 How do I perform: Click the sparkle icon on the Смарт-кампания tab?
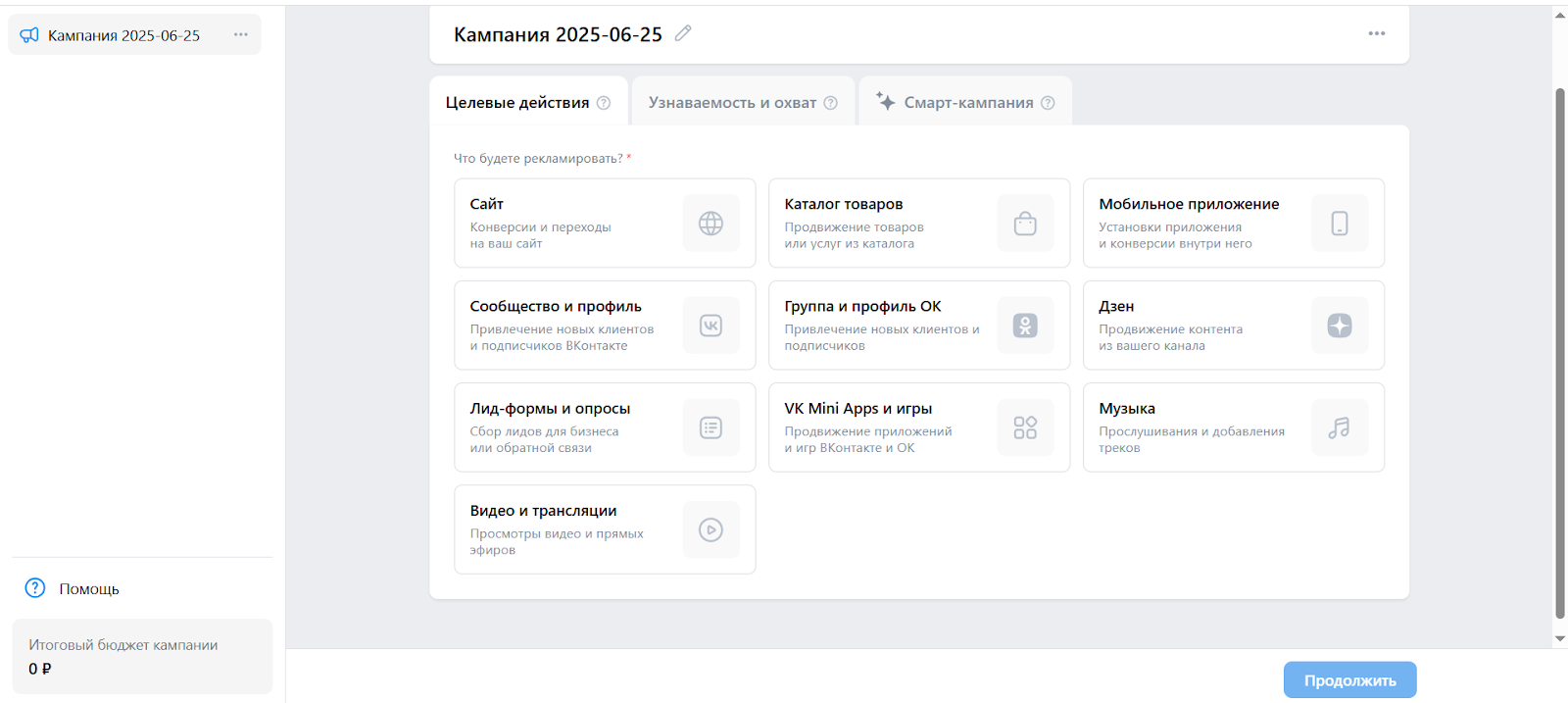[x=886, y=101]
